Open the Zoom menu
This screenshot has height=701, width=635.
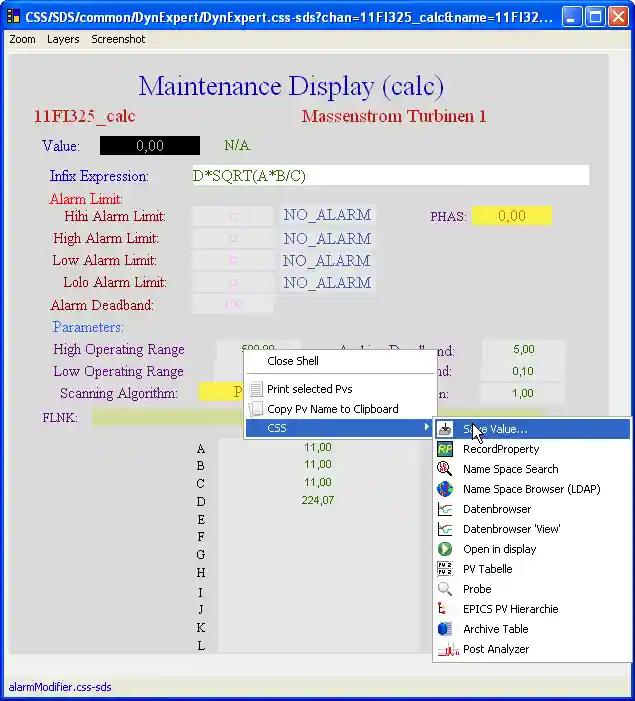[22, 39]
